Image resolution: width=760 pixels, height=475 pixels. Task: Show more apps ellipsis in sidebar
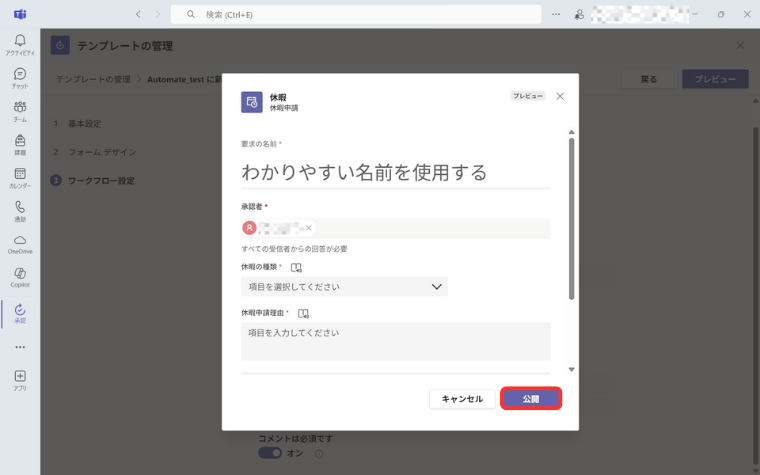pos(20,347)
